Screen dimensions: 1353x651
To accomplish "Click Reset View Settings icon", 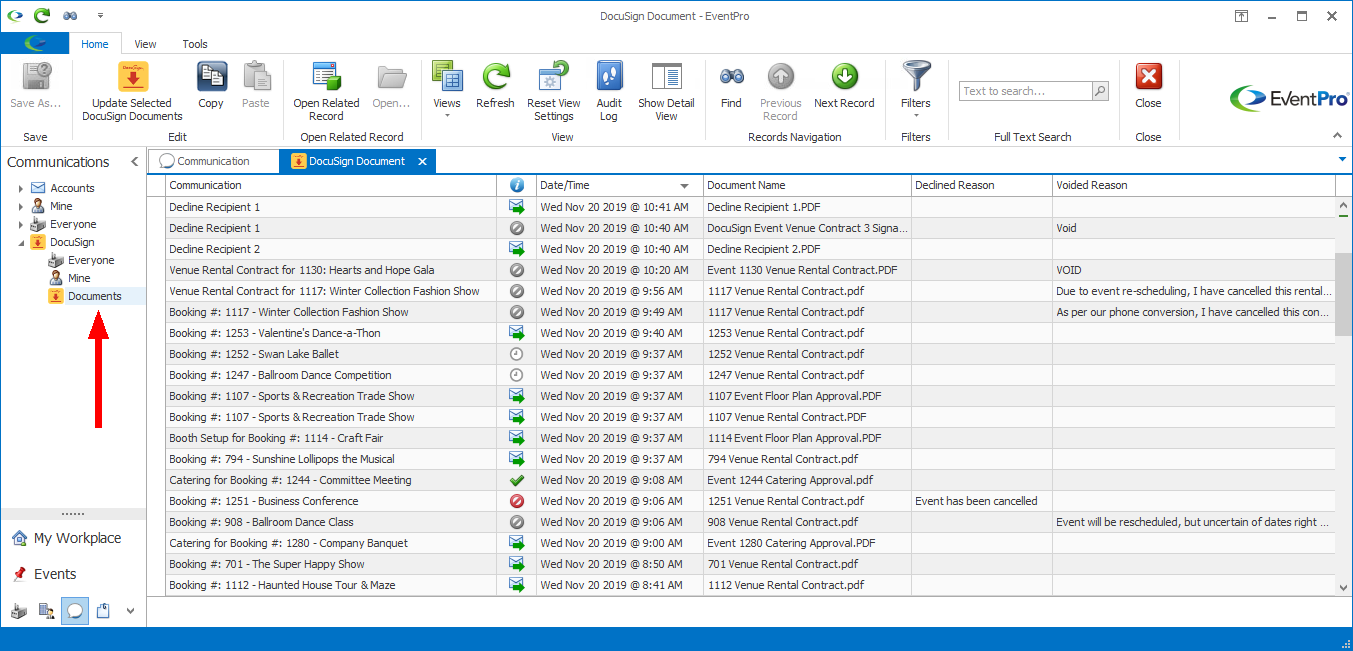I will coord(553,78).
